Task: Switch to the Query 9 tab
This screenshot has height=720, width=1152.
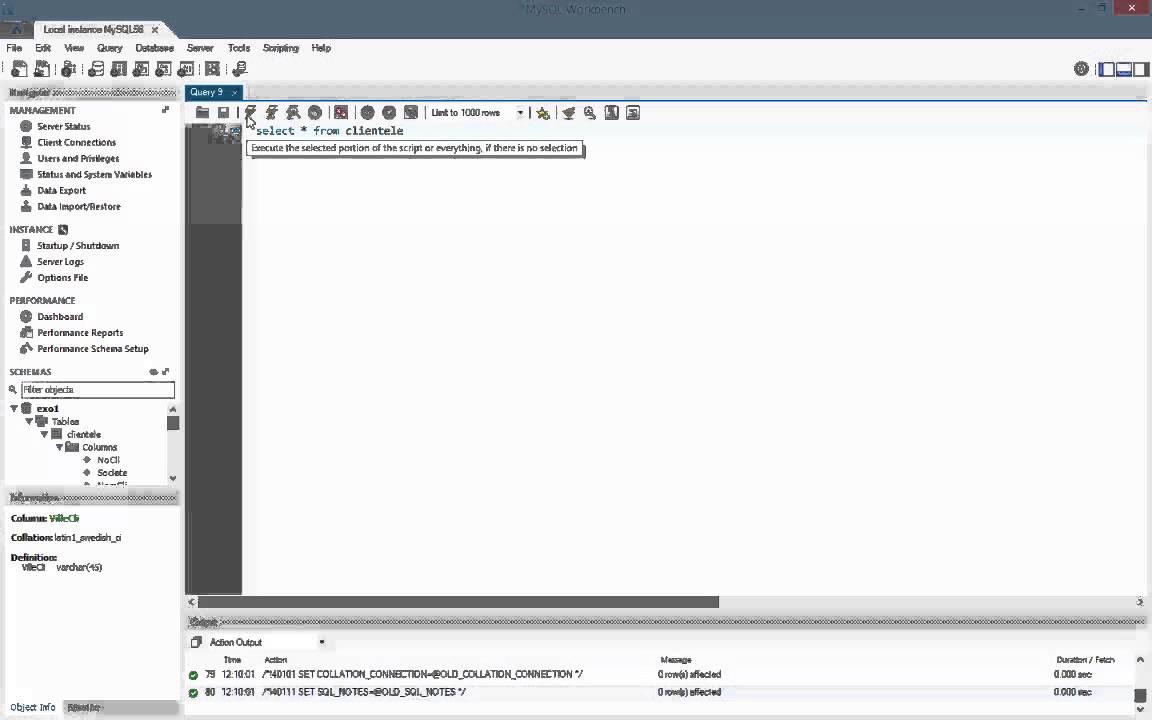Action: click(x=206, y=92)
